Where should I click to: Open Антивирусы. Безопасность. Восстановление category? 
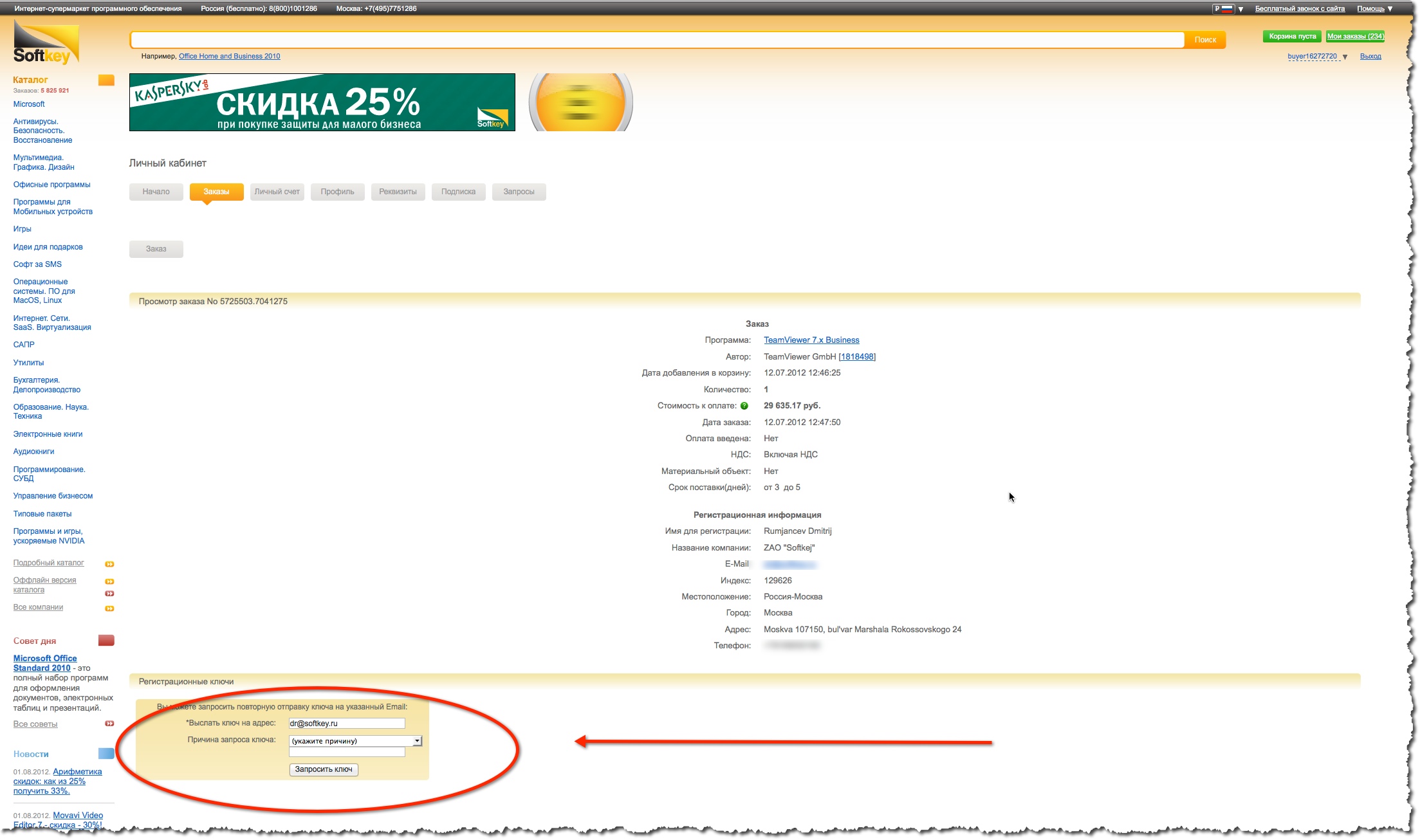42,131
